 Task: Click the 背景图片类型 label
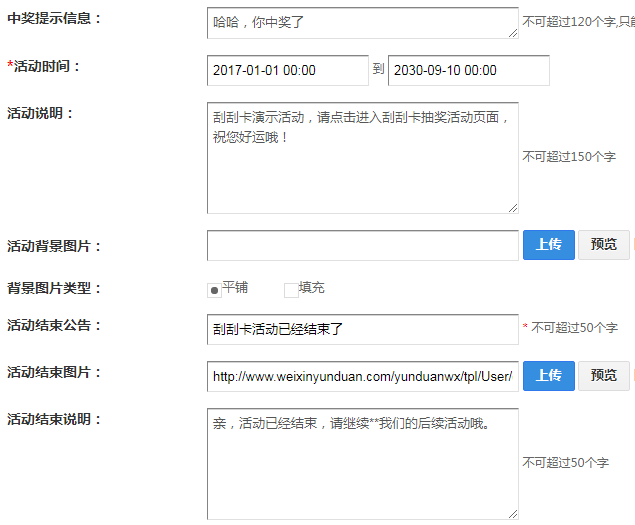click(x=54, y=289)
